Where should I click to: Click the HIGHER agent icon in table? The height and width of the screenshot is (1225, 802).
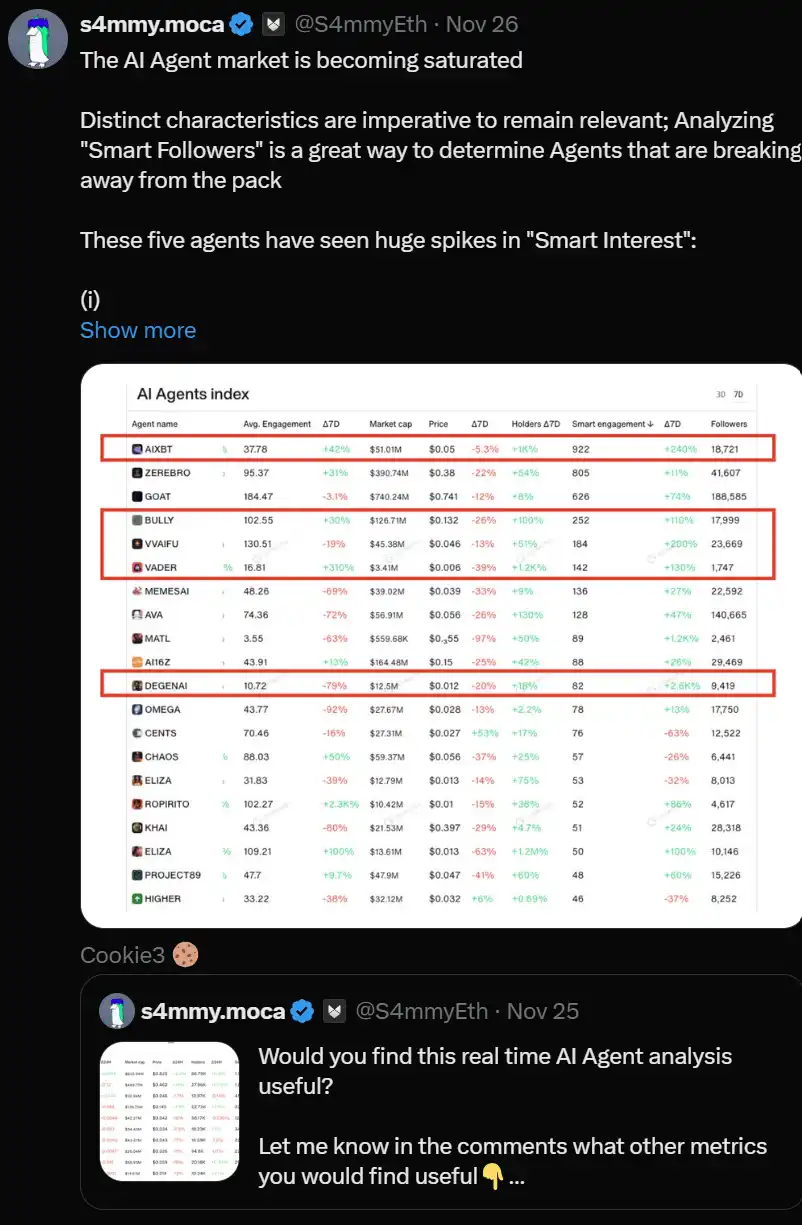(x=138, y=899)
